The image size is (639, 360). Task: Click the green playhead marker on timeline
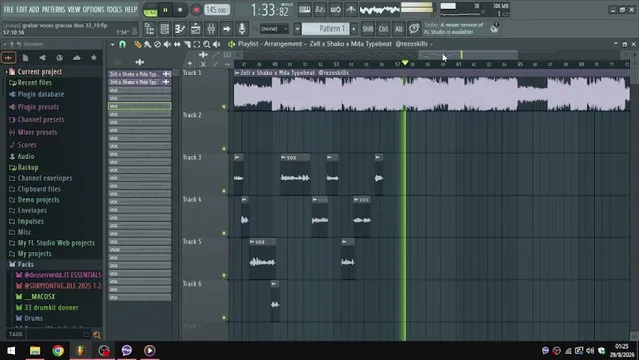tap(405, 63)
